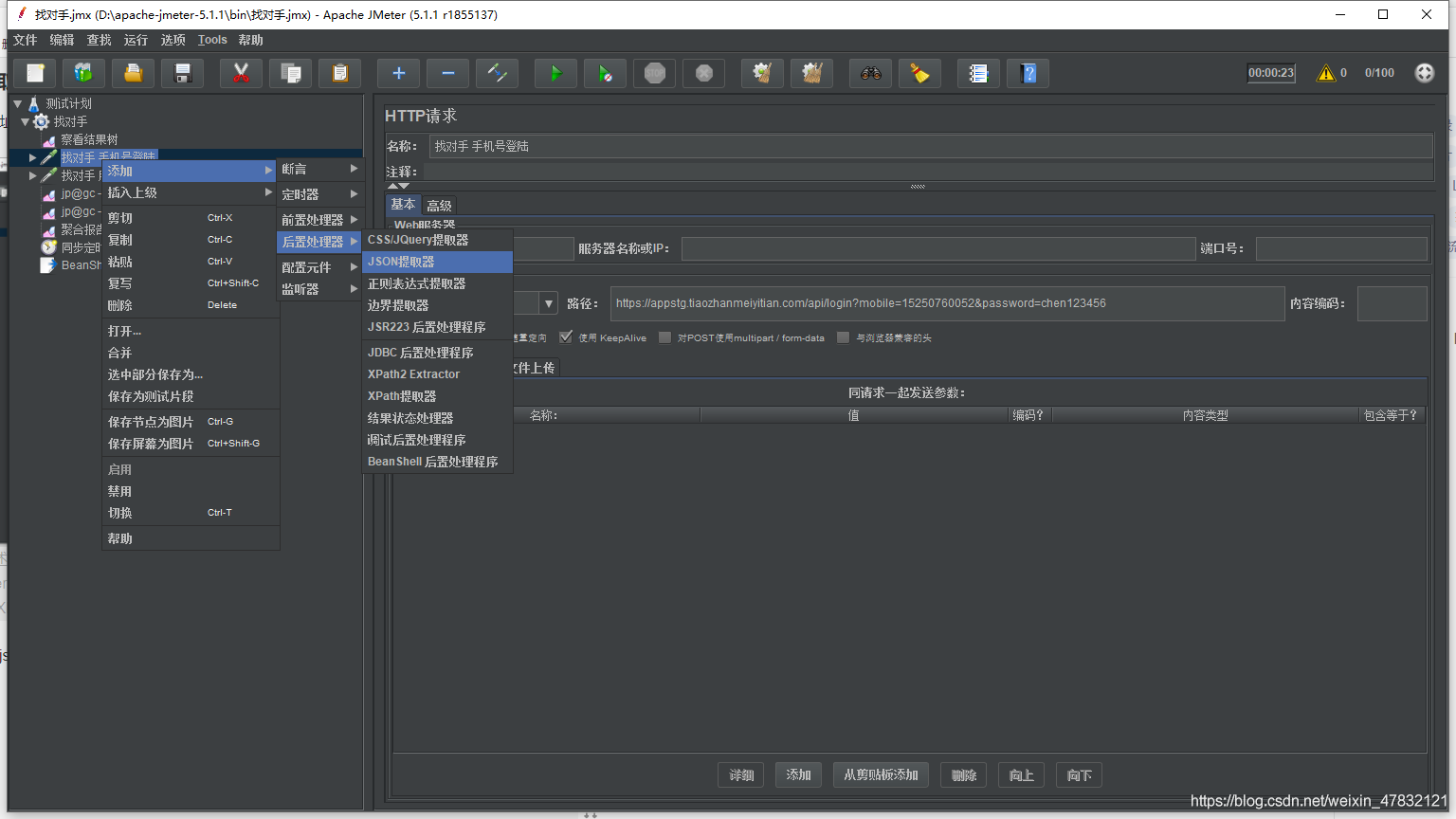Click the Clear results broom icon
Viewport: 1456px width, 819px height.
tap(762, 73)
